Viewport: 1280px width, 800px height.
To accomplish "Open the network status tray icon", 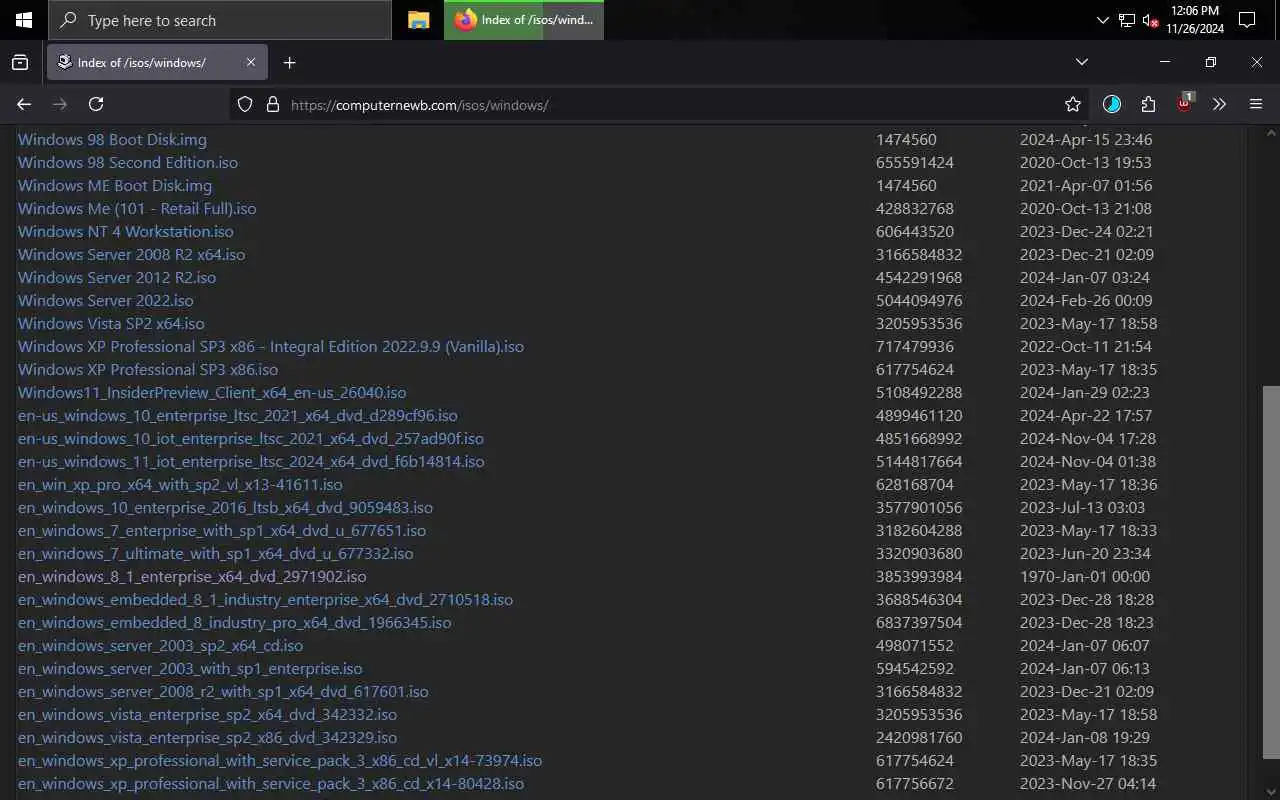I will point(1127,20).
